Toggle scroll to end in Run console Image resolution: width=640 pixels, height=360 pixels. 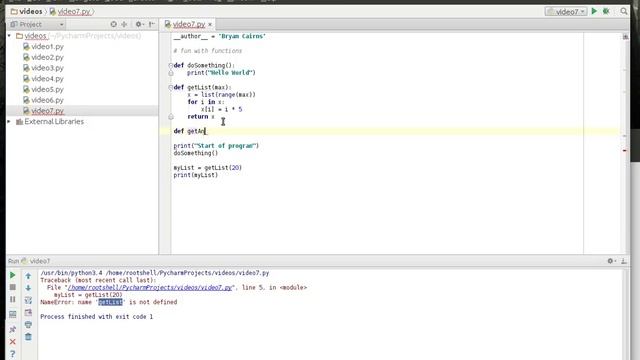tap(28, 313)
